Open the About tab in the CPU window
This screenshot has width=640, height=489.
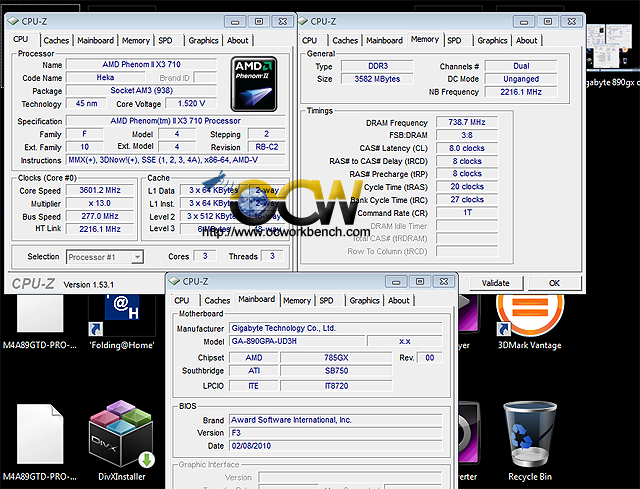click(x=238, y=40)
